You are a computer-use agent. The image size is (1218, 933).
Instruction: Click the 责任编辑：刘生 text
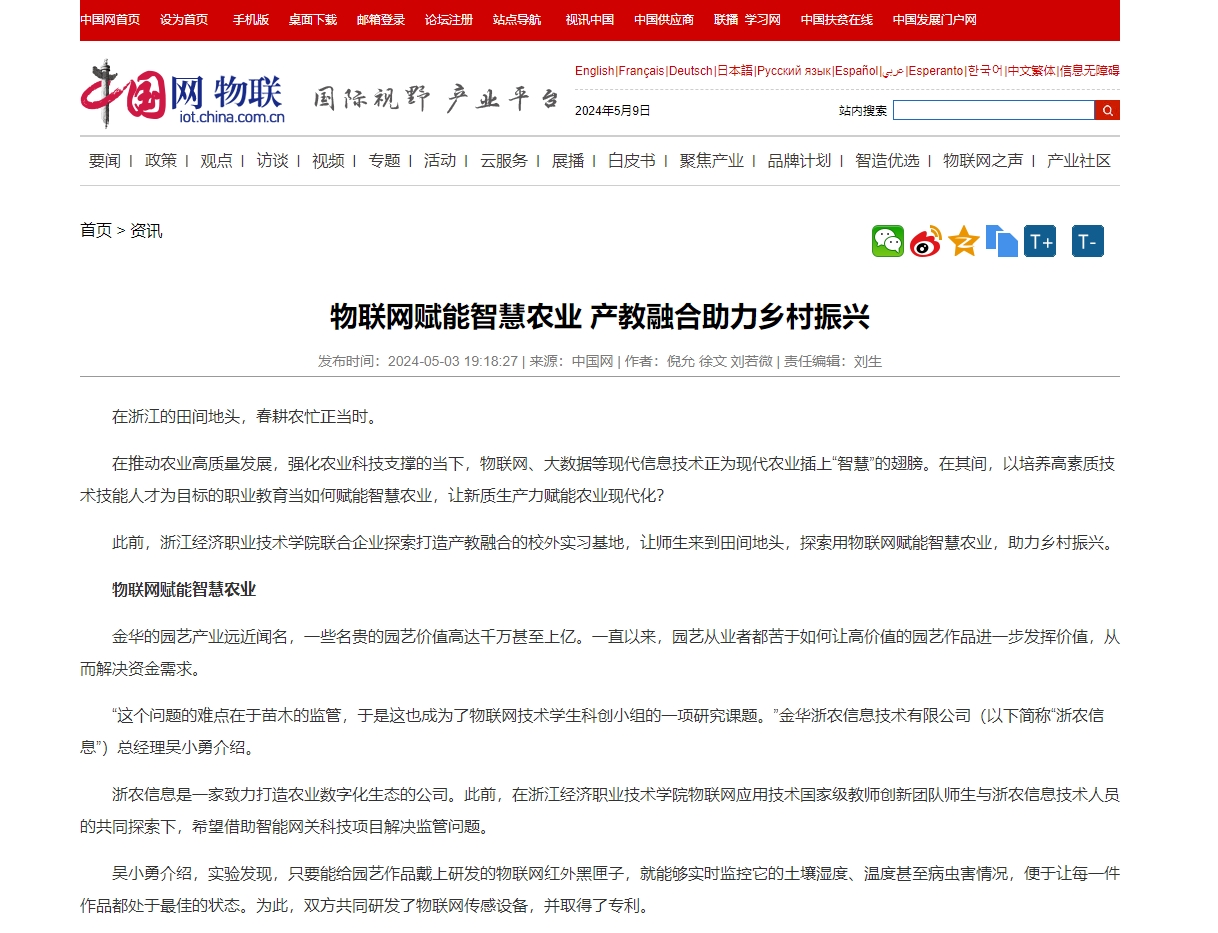[833, 362]
